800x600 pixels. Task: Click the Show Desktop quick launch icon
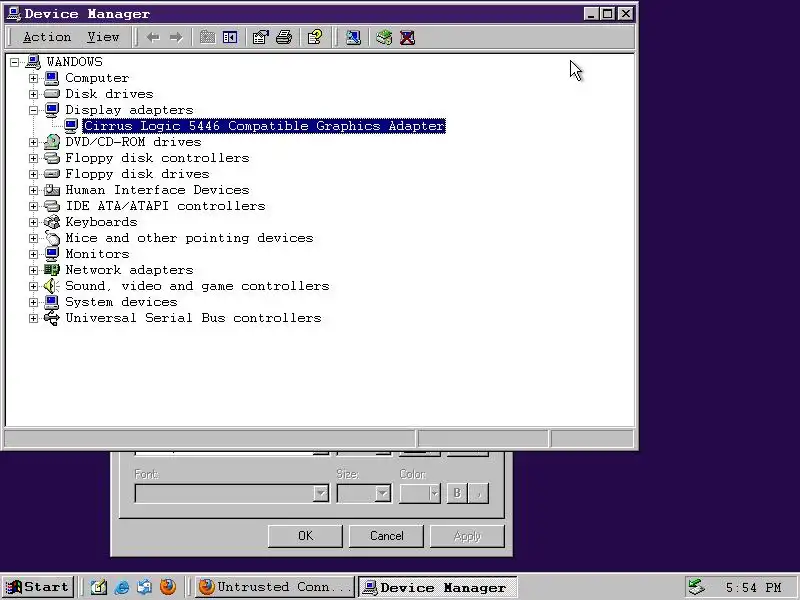tap(98, 587)
